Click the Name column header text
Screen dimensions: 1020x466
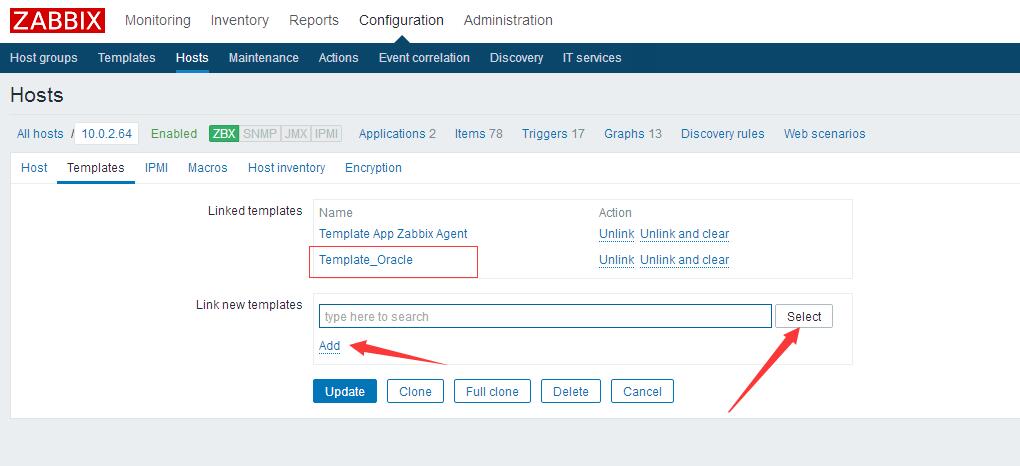(x=336, y=213)
